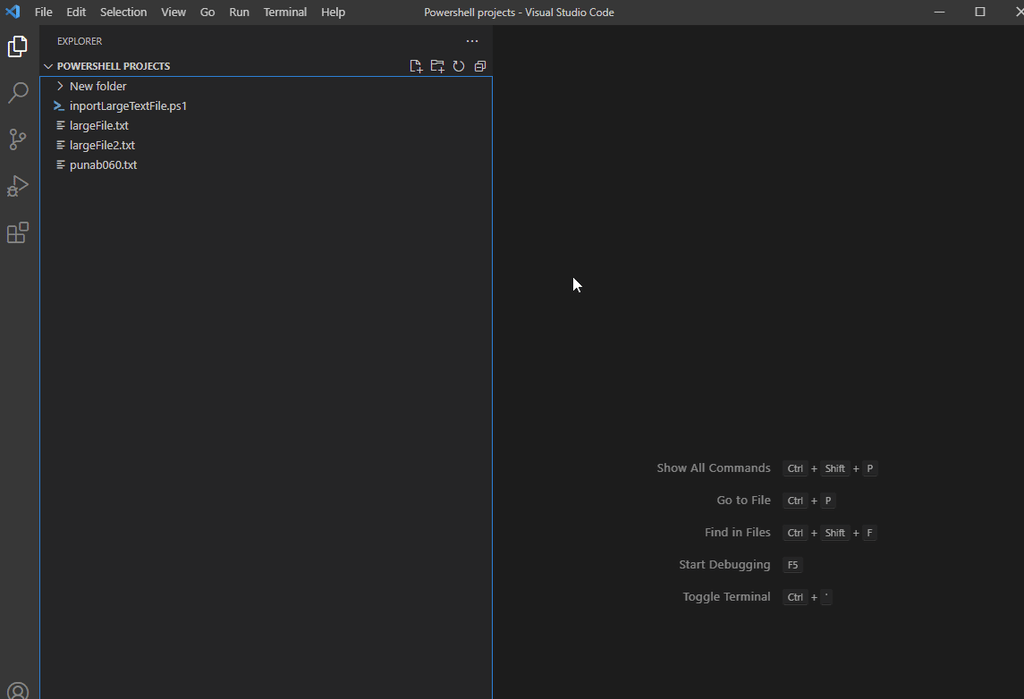Open the Selection menu
1024x699 pixels.
[123, 12]
